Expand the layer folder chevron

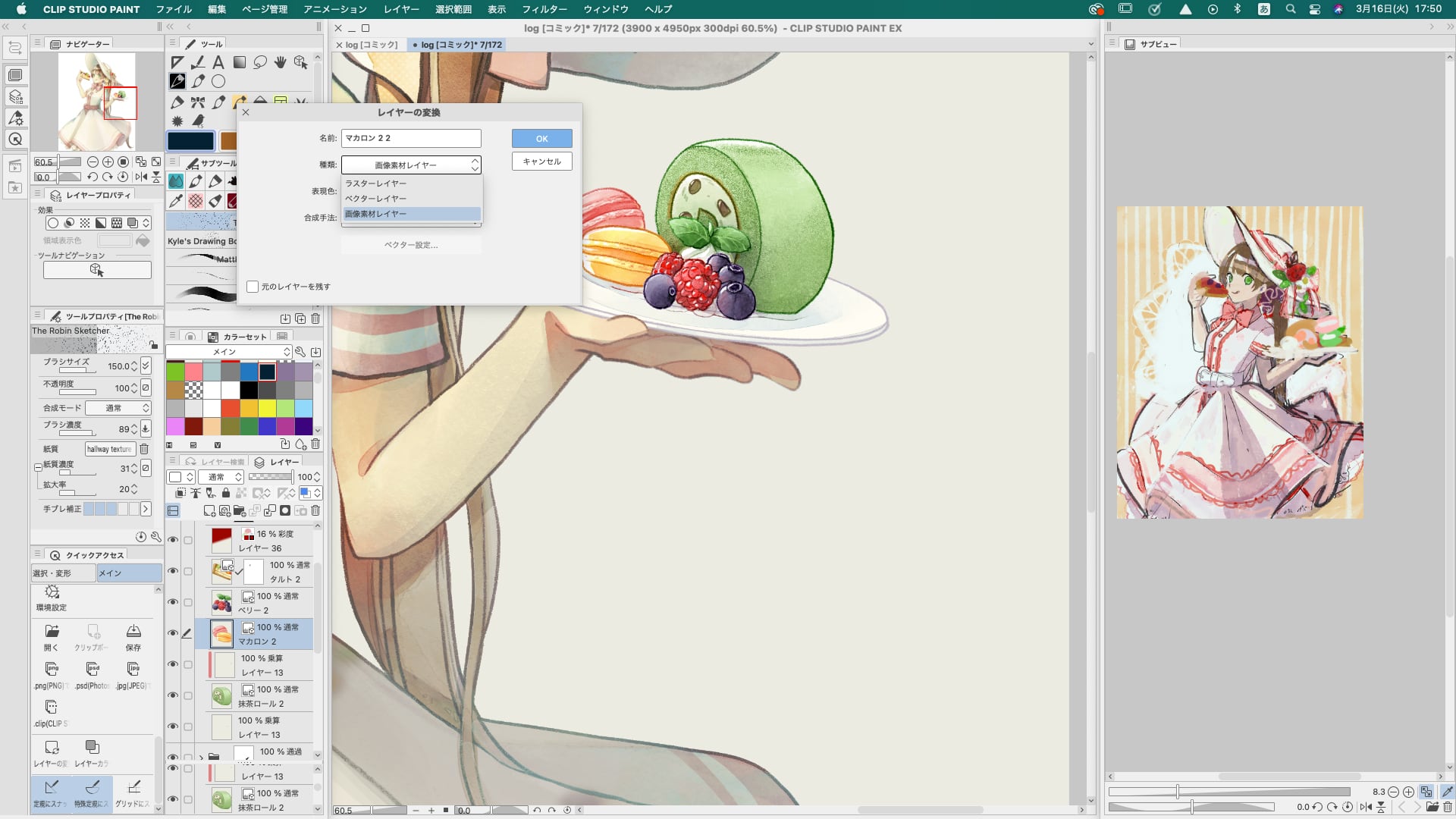click(x=201, y=757)
